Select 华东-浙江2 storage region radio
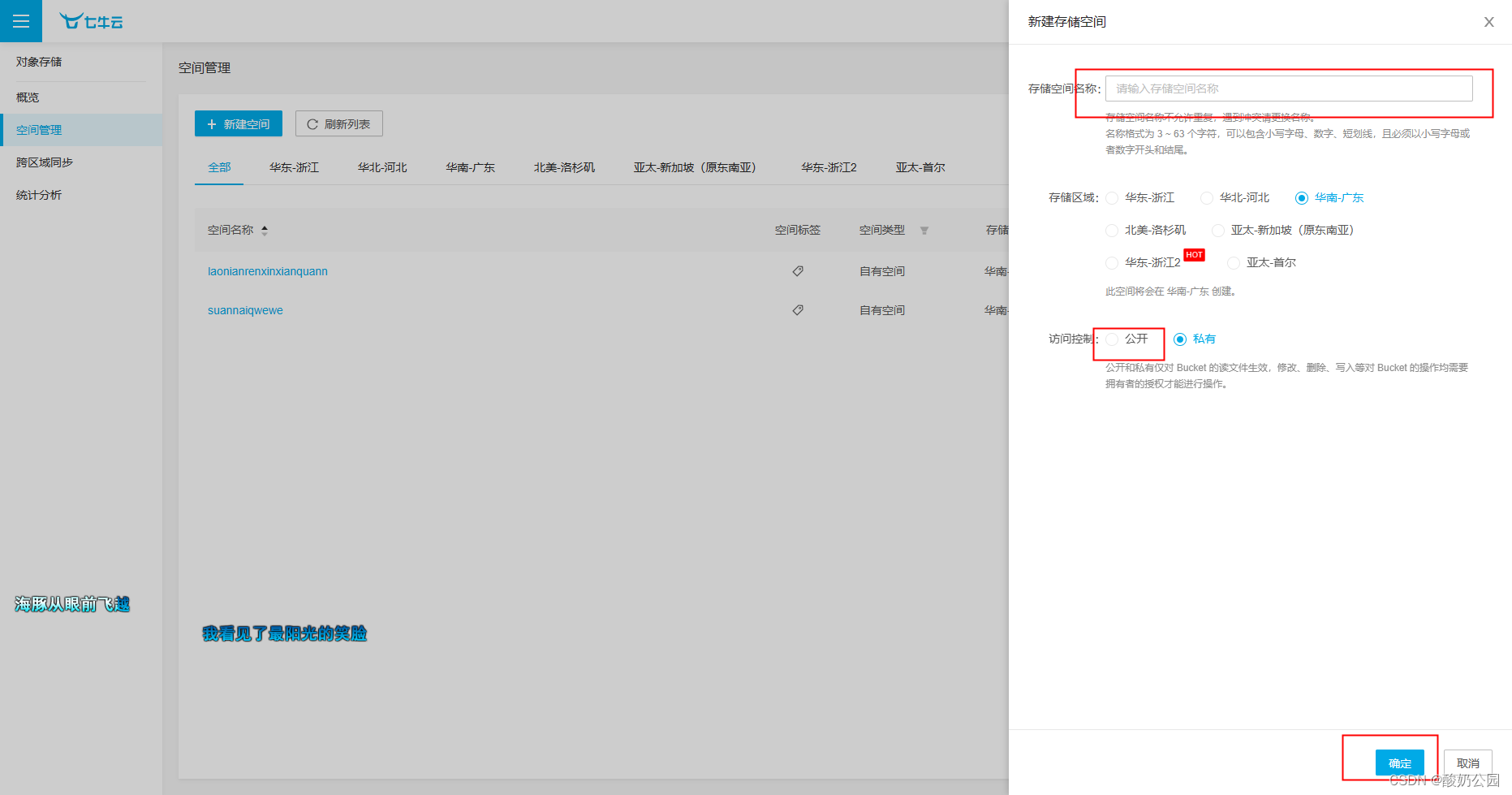 pyautogui.click(x=1112, y=263)
